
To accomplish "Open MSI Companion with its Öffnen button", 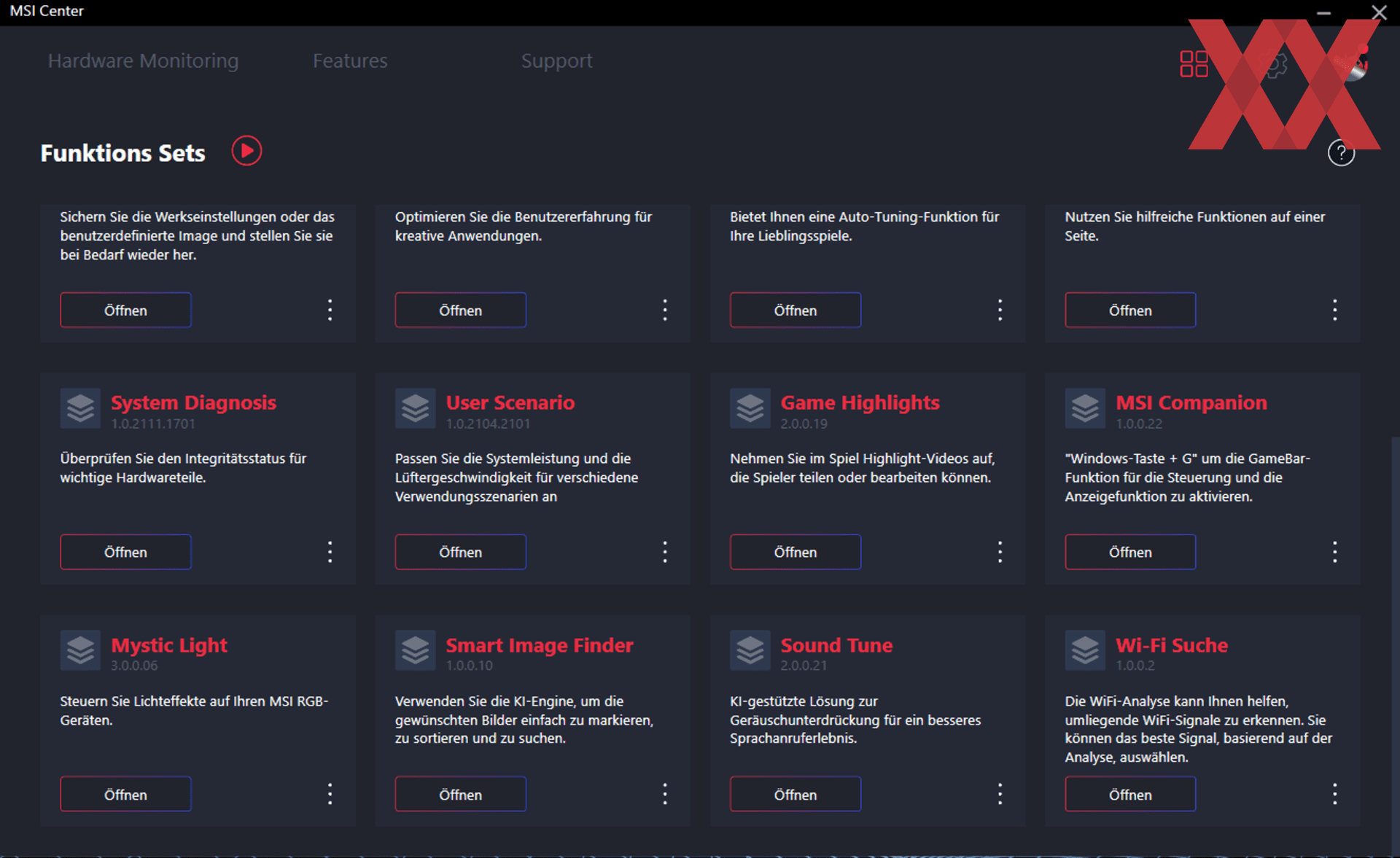I will point(1130,552).
